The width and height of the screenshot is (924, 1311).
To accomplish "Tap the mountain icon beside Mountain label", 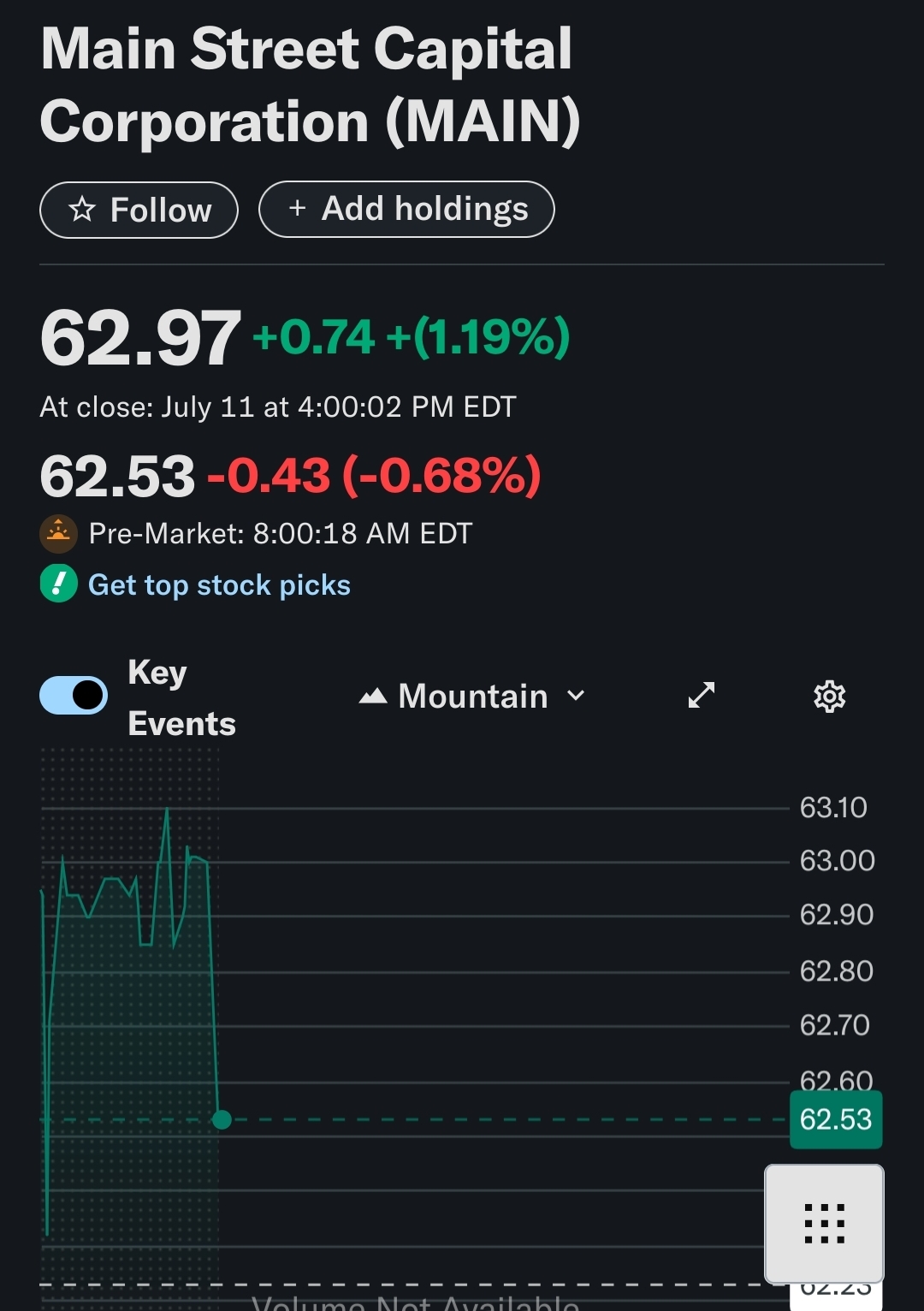I will pyautogui.click(x=373, y=696).
